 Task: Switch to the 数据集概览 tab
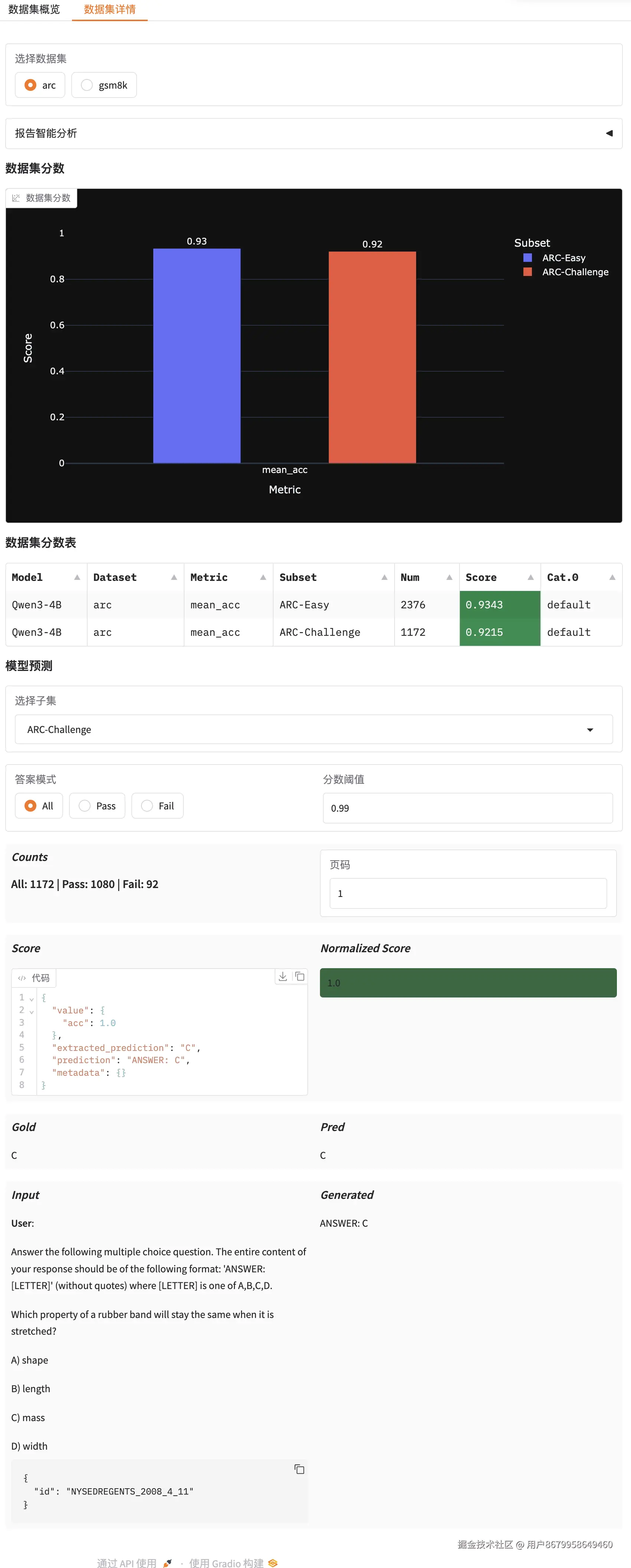point(34,10)
